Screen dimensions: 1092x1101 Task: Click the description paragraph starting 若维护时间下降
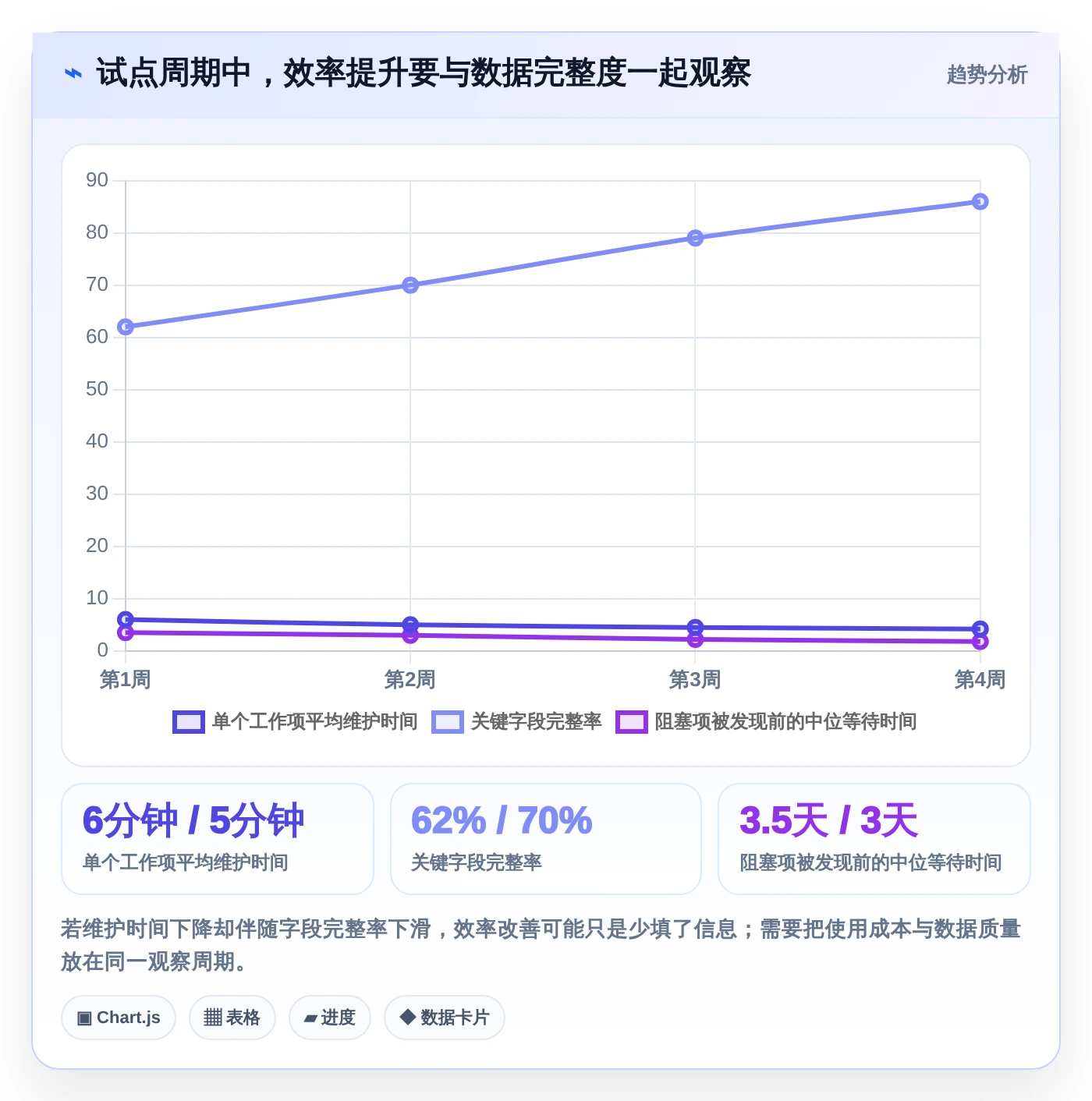click(541, 945)
